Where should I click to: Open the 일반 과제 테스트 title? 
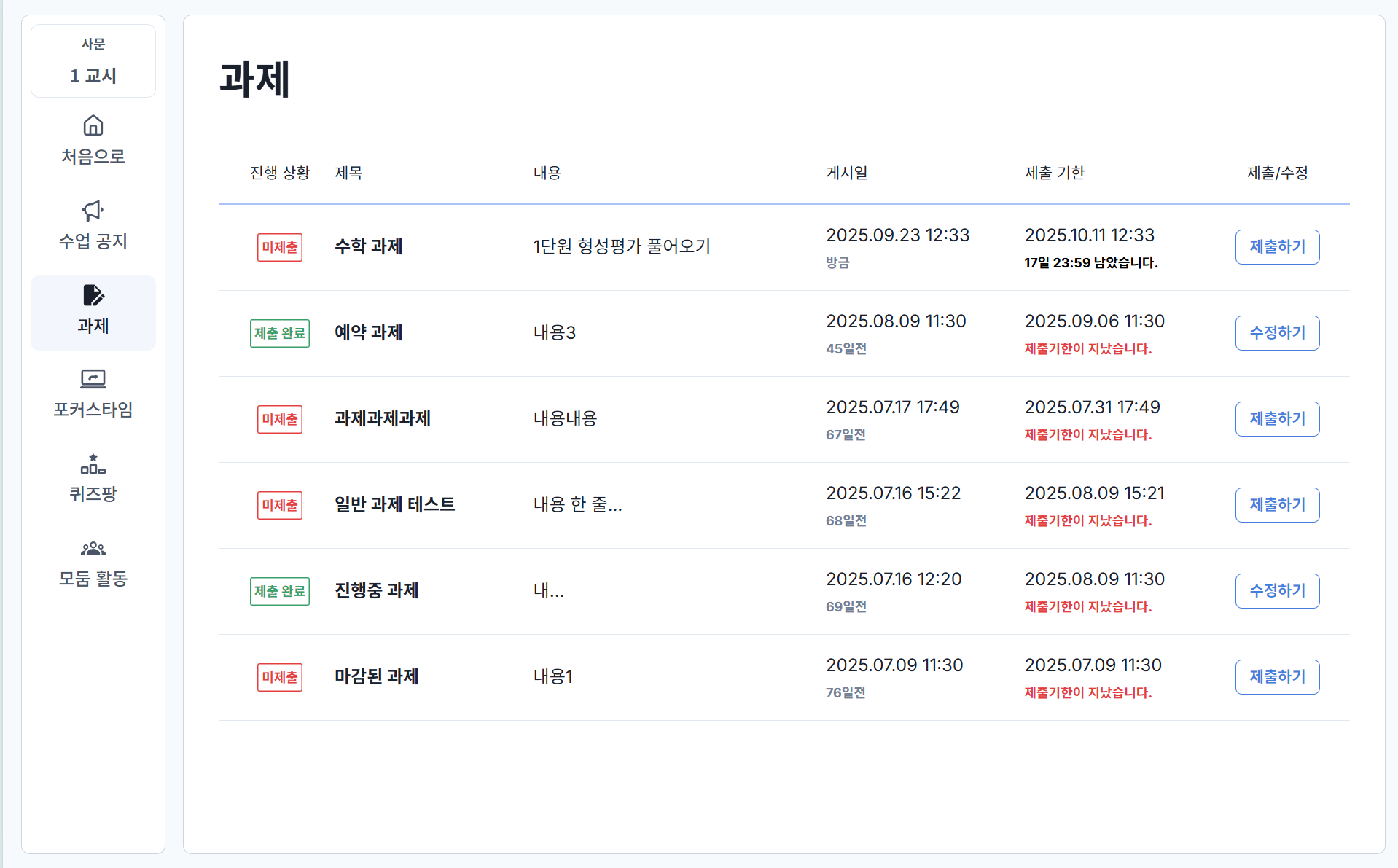click(394, 504)
